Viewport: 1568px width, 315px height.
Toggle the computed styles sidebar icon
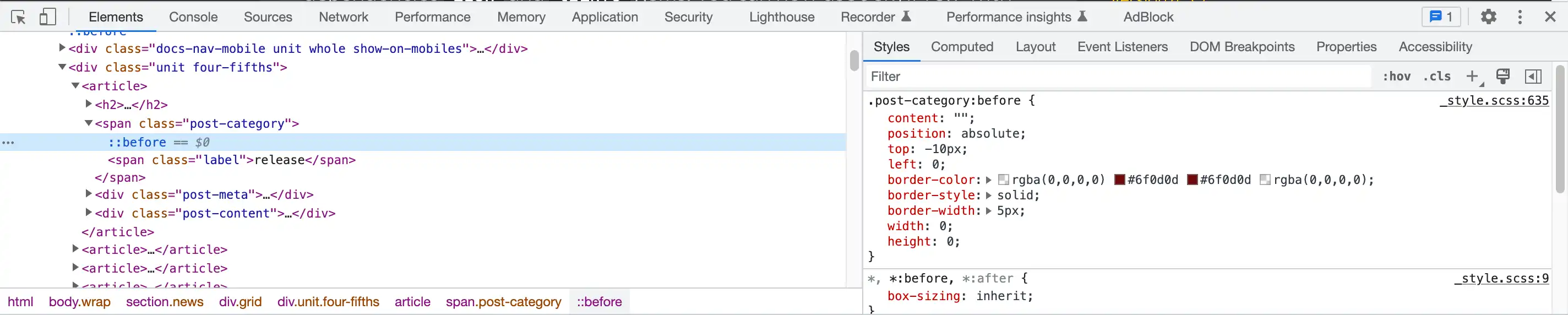[1533, 76]
